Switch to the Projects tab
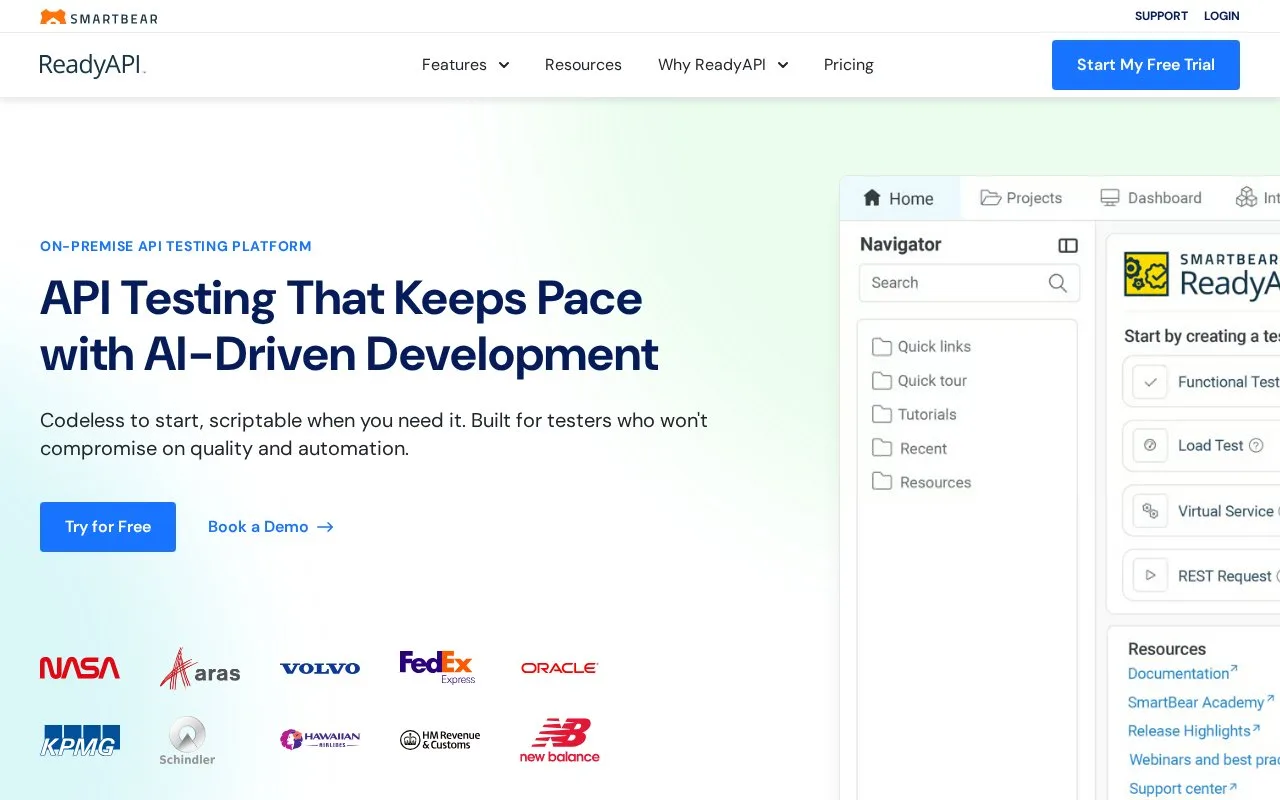 click(1021, 198)
